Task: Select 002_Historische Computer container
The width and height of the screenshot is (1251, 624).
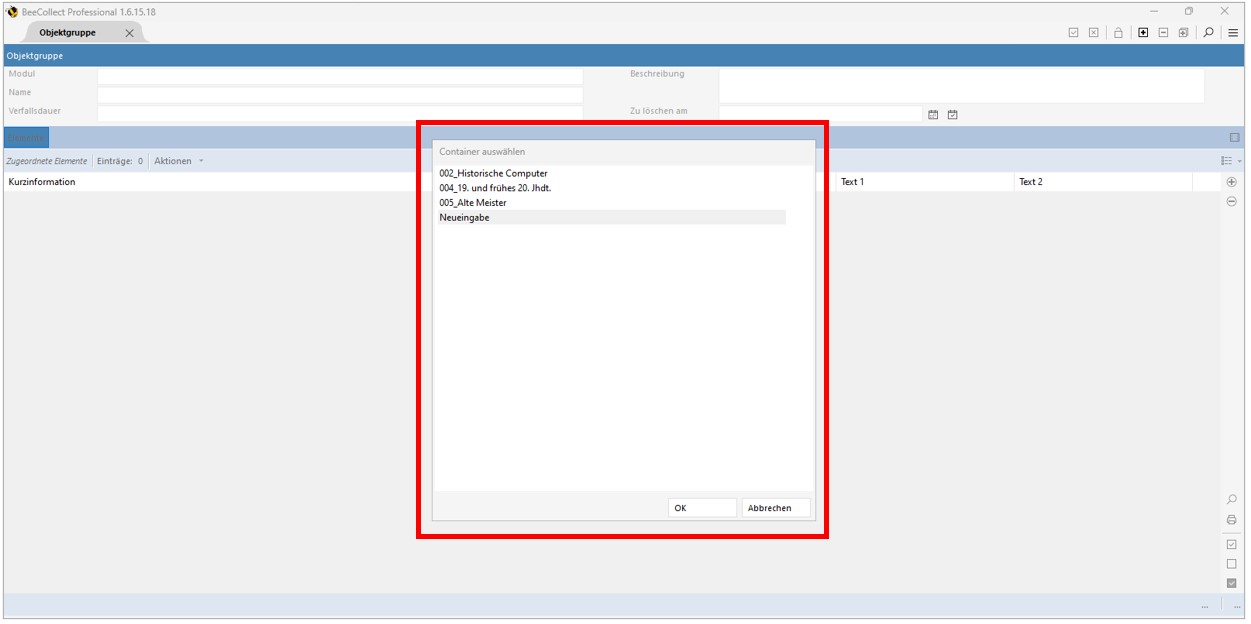Action: click(x=493, y=174)
